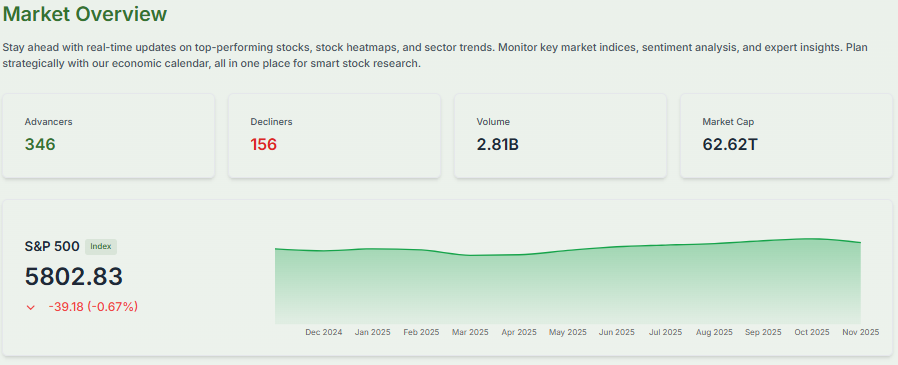
Task: Click the Decliners value 156
Action: (263, 144)
